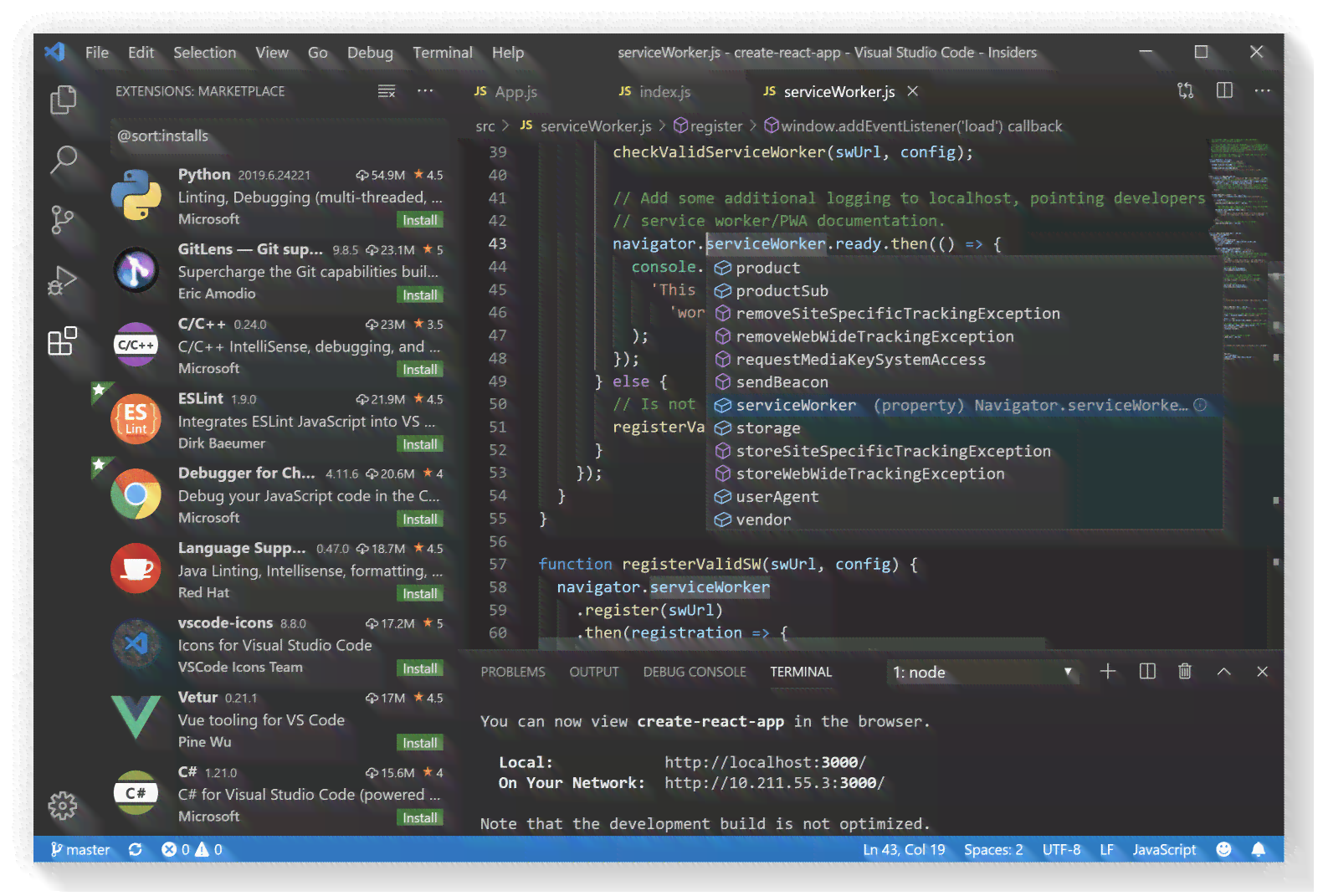Switch to the index.js tab

[655, 91]
